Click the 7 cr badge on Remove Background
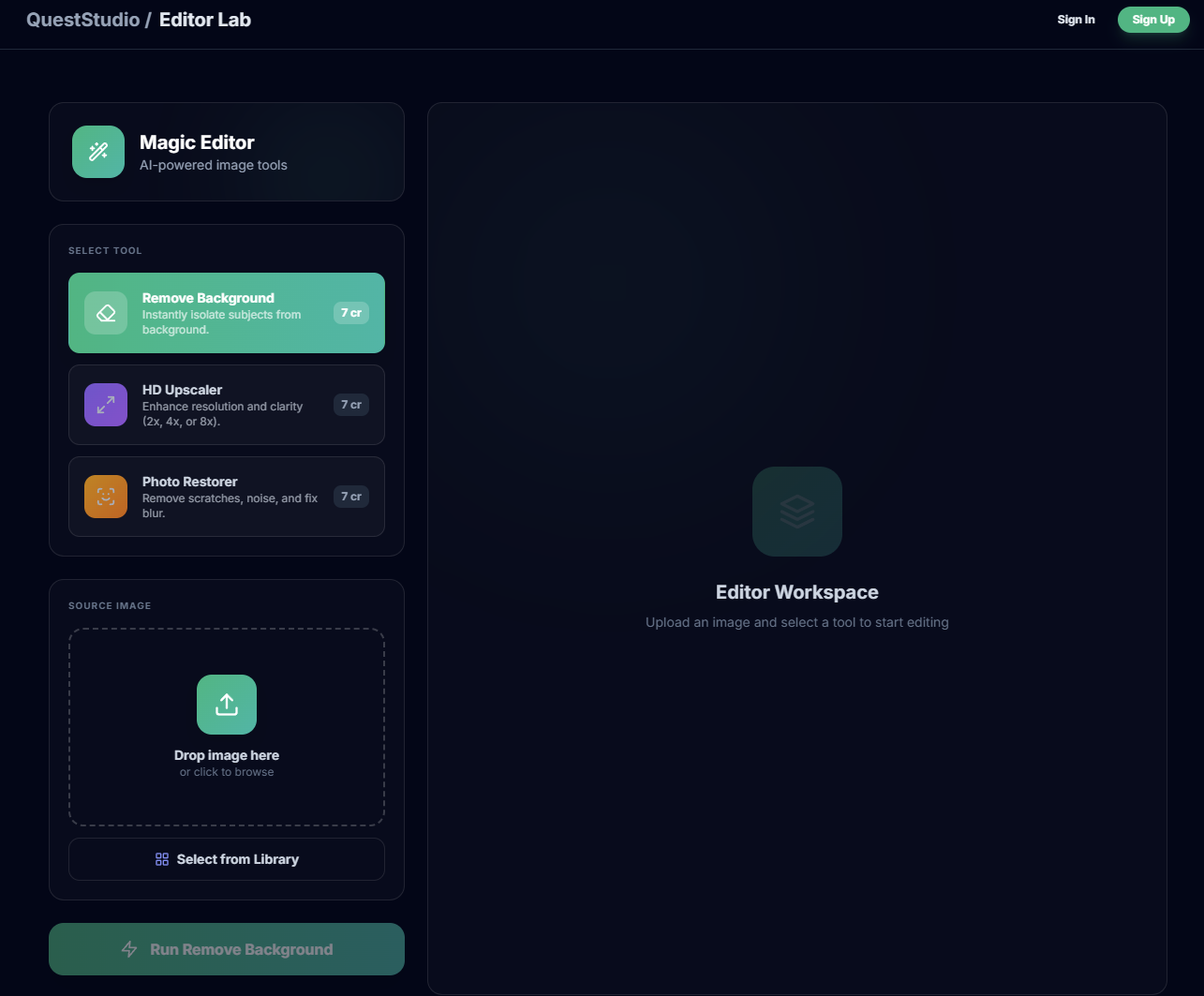 (x=350, y=313)
